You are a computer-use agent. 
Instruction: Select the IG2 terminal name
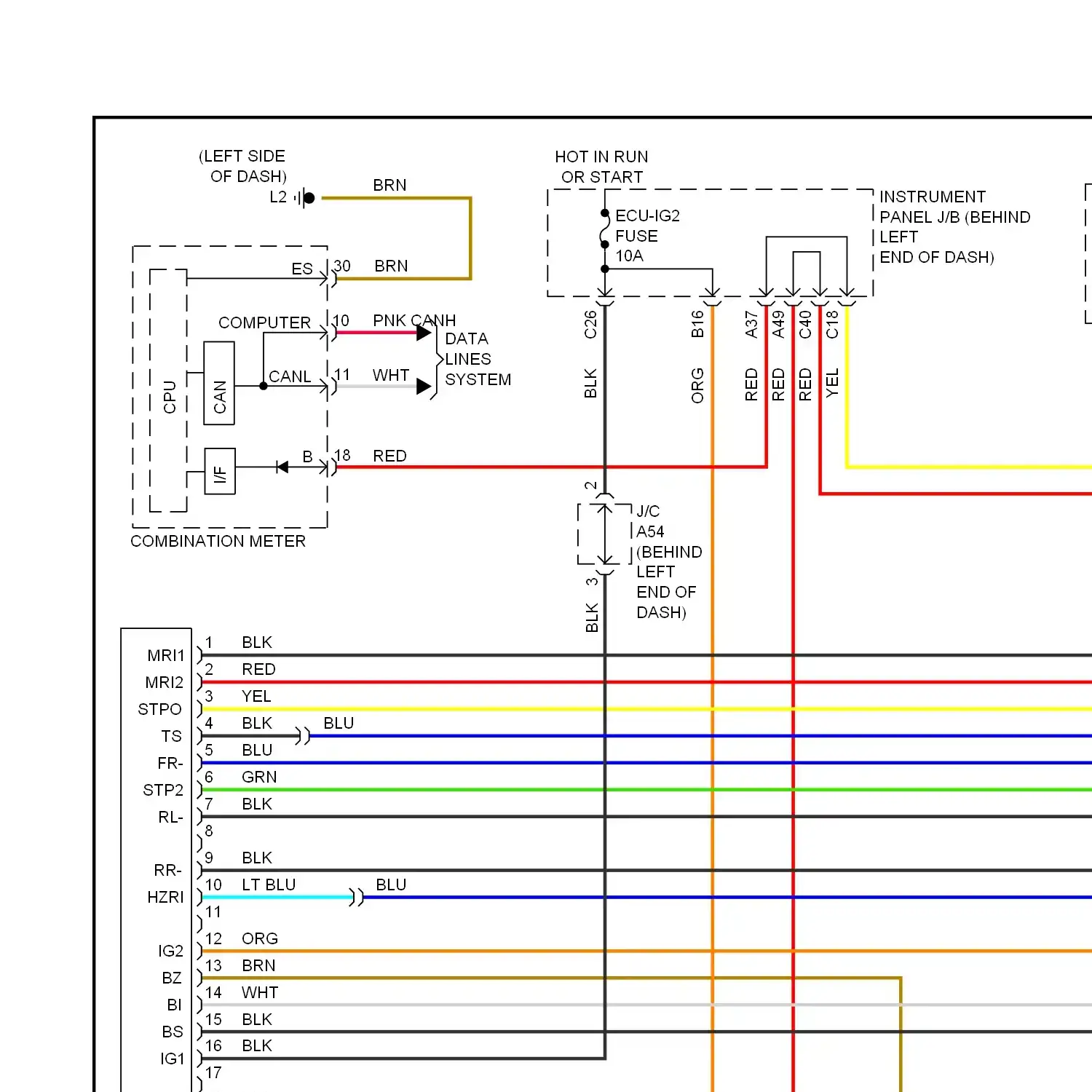point(171,951)
